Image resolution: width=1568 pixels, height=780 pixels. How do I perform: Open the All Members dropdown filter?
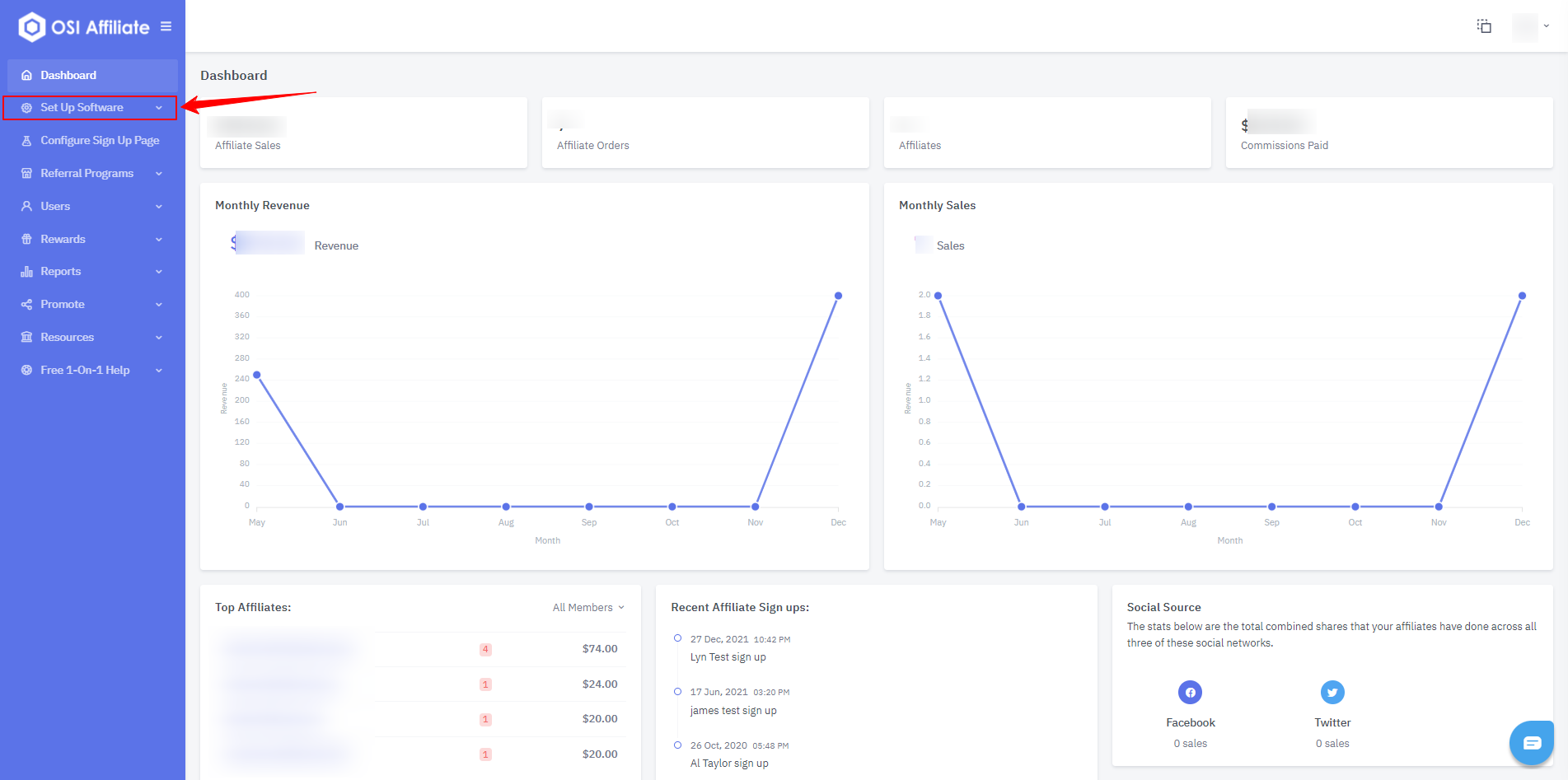pos(588,608)
